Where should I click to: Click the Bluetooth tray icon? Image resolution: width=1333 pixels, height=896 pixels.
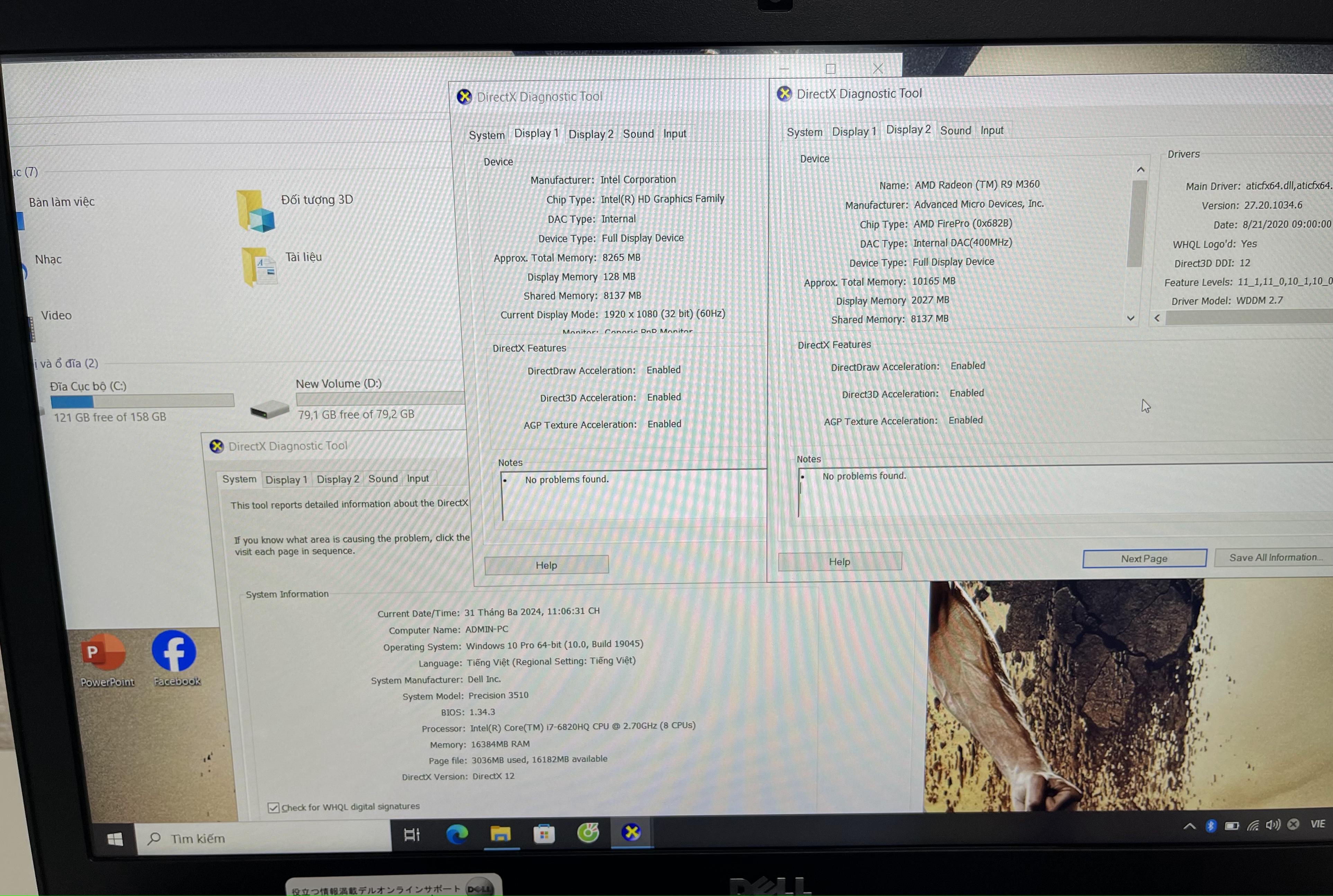click(x=1211, y=826)
